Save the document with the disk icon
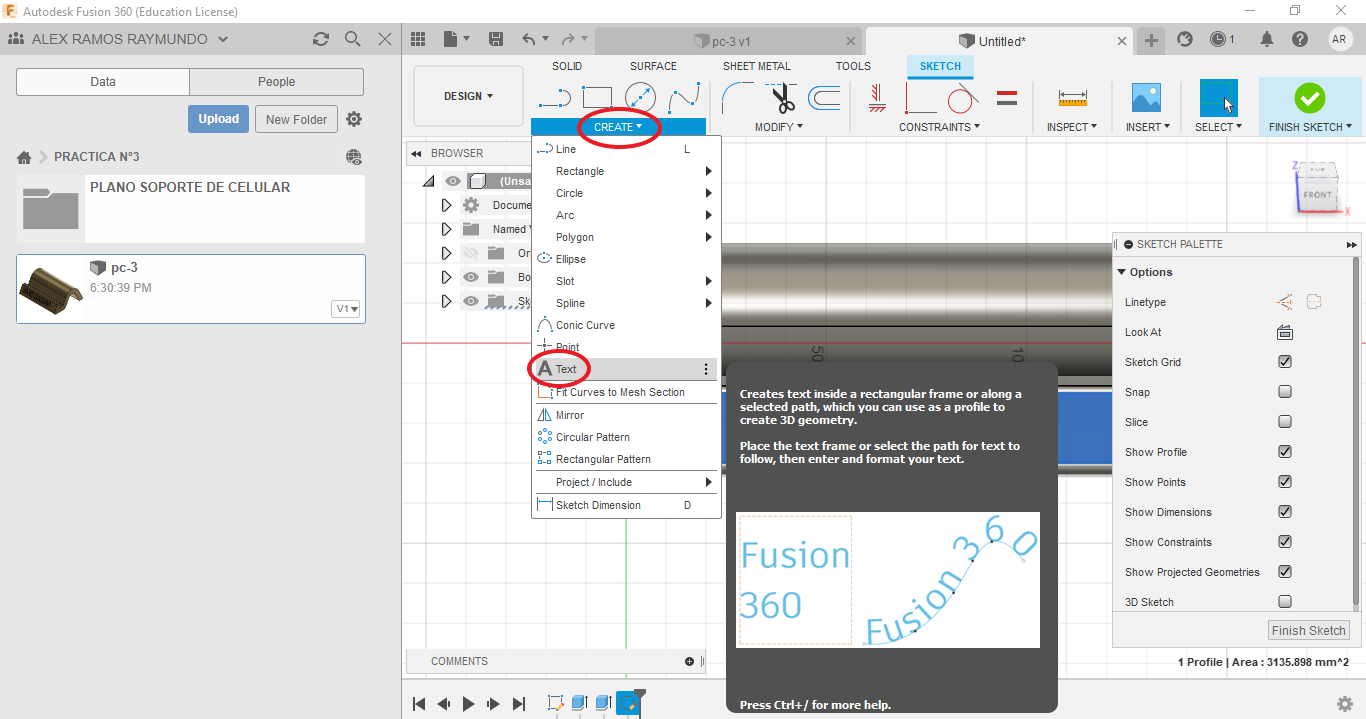The image size is (1366, 719). coord(496,39)
